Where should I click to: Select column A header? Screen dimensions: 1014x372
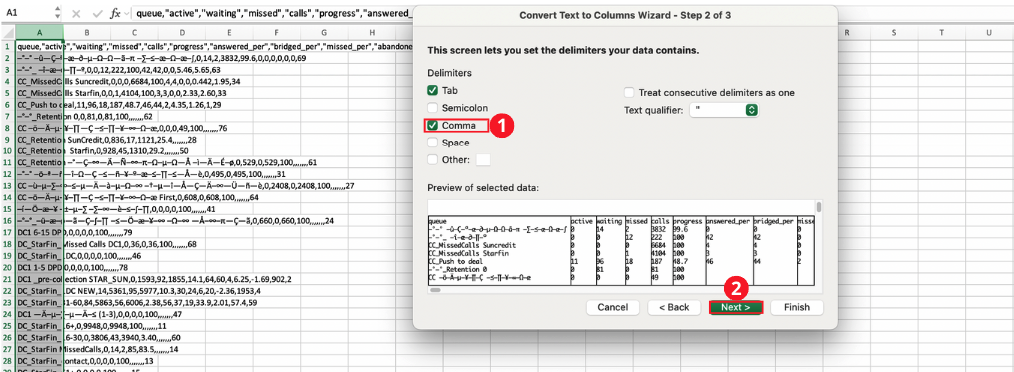coord(39,33)
